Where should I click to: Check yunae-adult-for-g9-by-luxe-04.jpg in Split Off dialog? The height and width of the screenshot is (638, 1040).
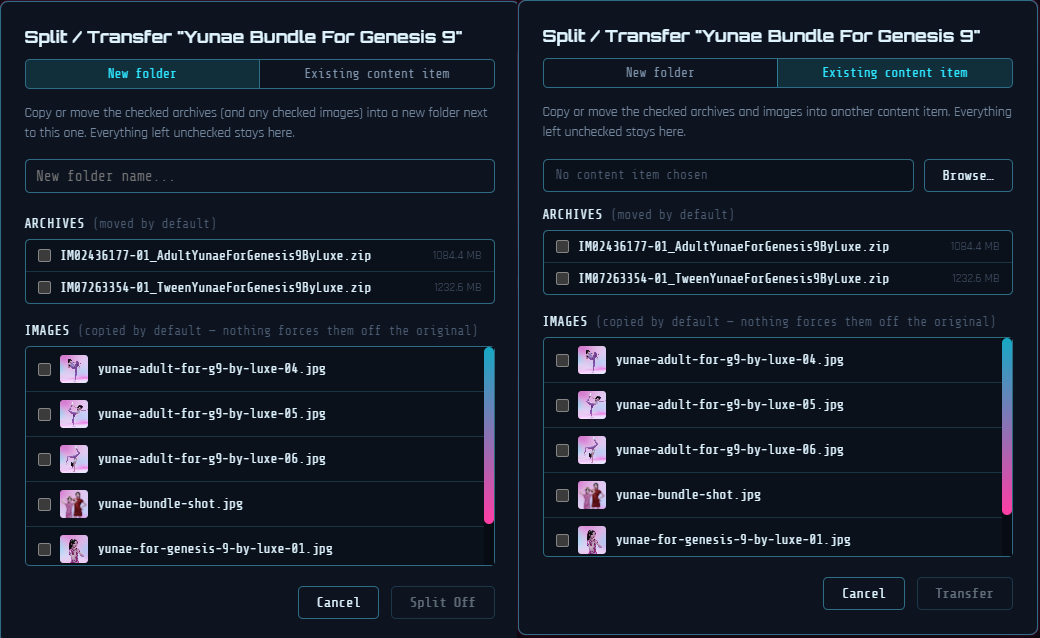click(44, 369)
